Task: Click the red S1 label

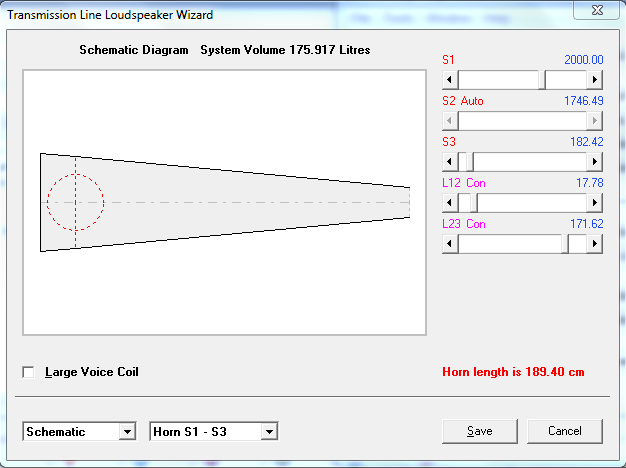Action: pyautogui.click(x=448, y=60)
